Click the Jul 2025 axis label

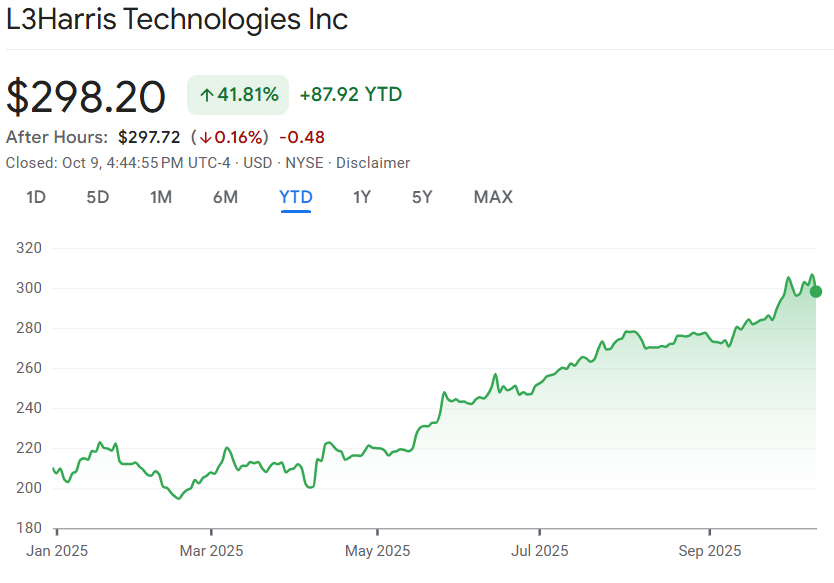541,551
